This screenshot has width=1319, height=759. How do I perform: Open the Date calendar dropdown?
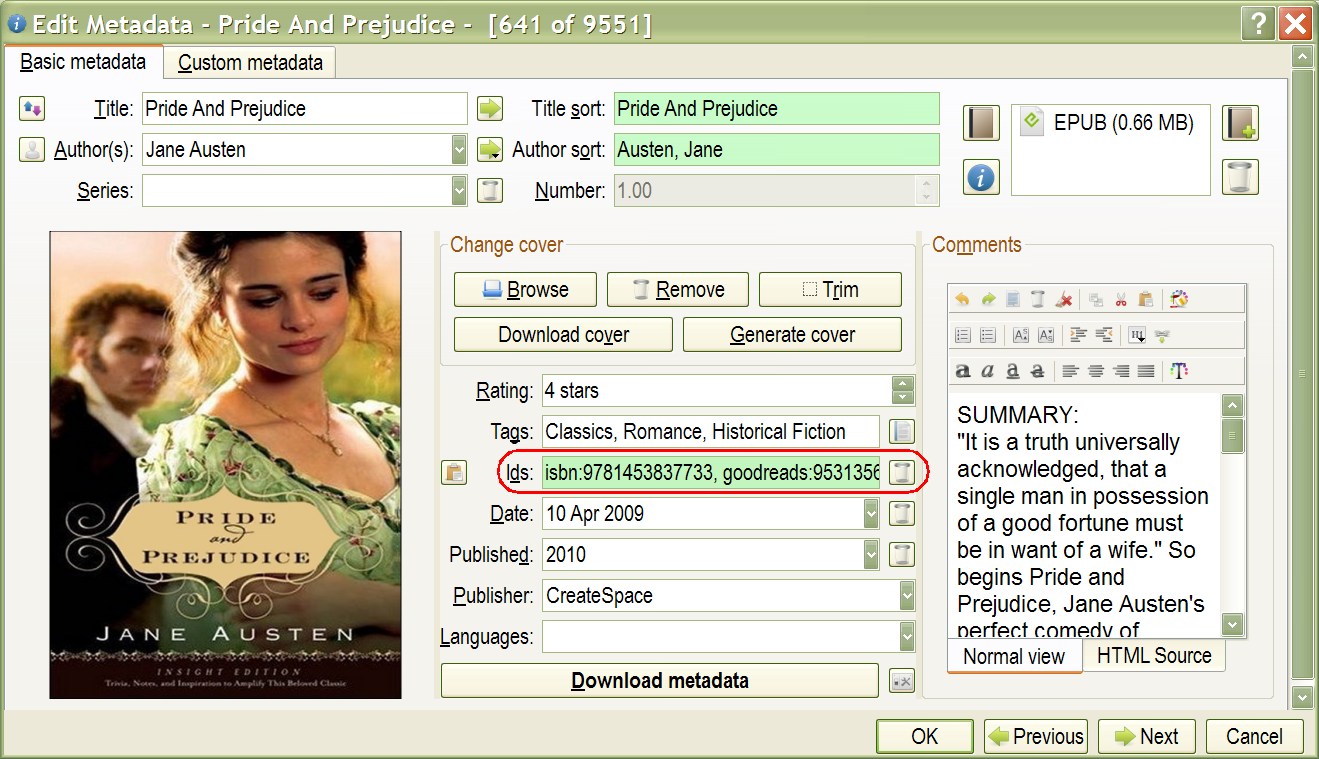click(x=871, y=514)
